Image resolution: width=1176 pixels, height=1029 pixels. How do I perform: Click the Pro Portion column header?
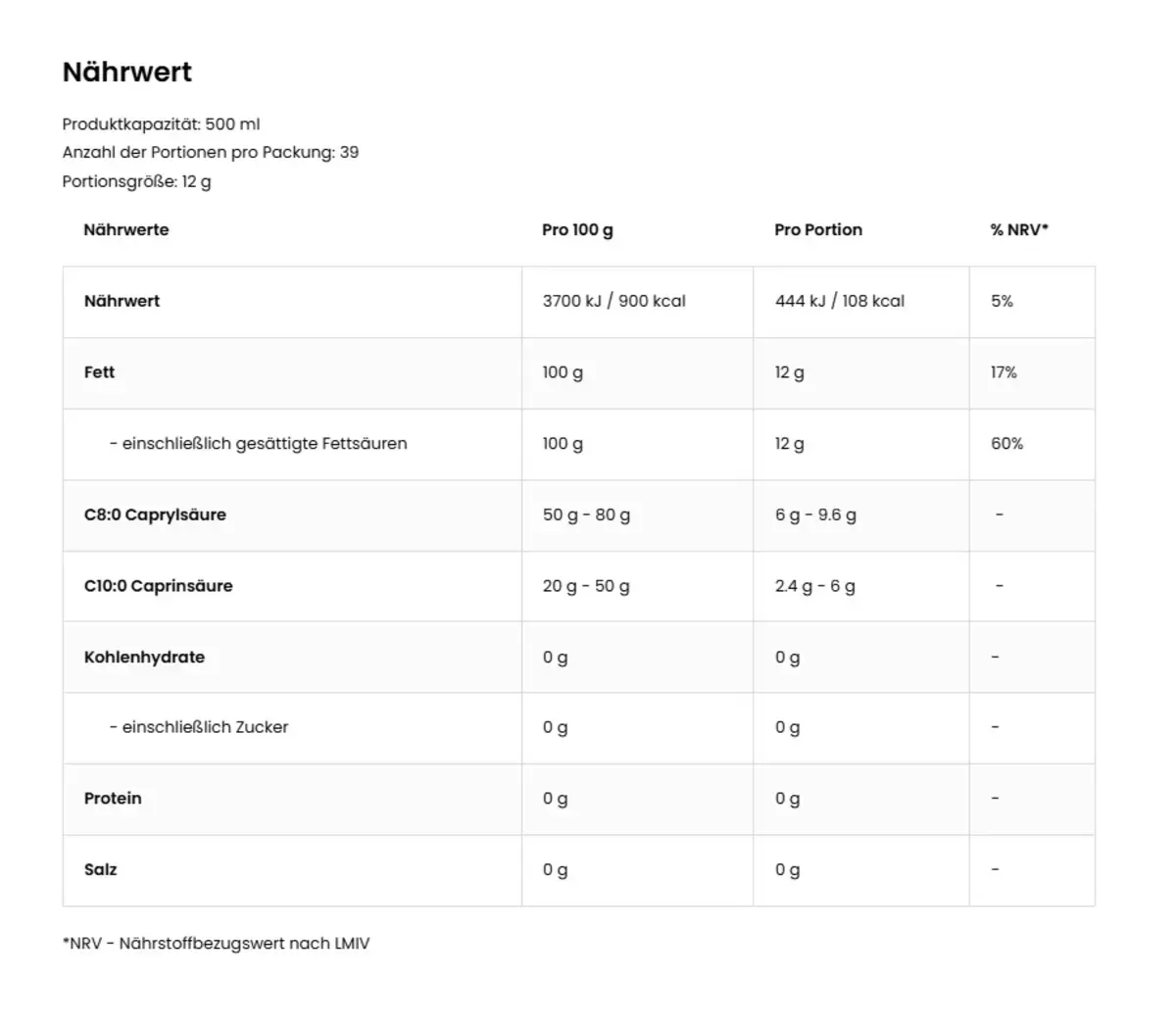click(818, 230)
